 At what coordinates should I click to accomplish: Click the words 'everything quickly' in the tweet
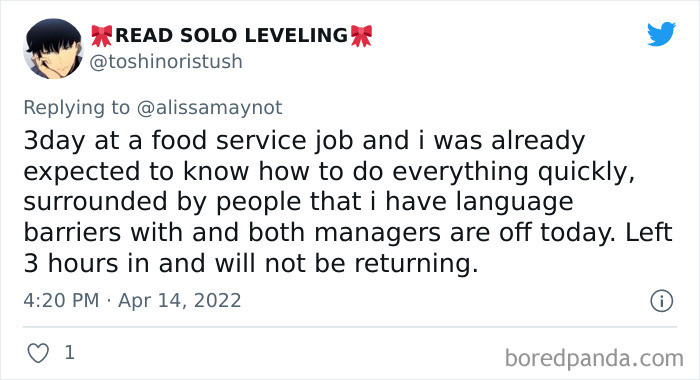(x=513, y=172)
